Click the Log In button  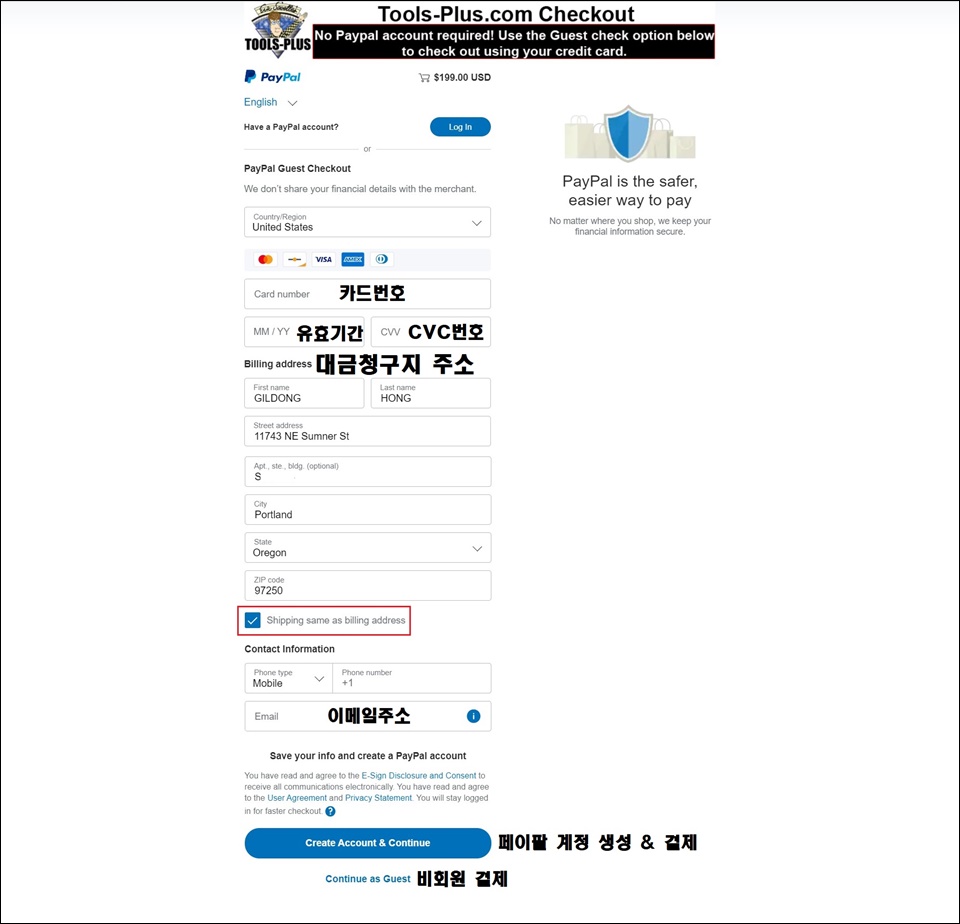460,127
